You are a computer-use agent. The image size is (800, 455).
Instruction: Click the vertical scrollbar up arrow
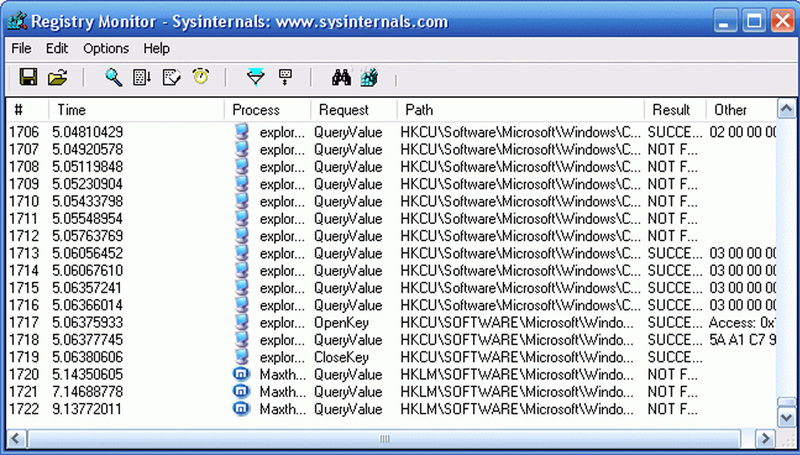(x=785, y=108)
